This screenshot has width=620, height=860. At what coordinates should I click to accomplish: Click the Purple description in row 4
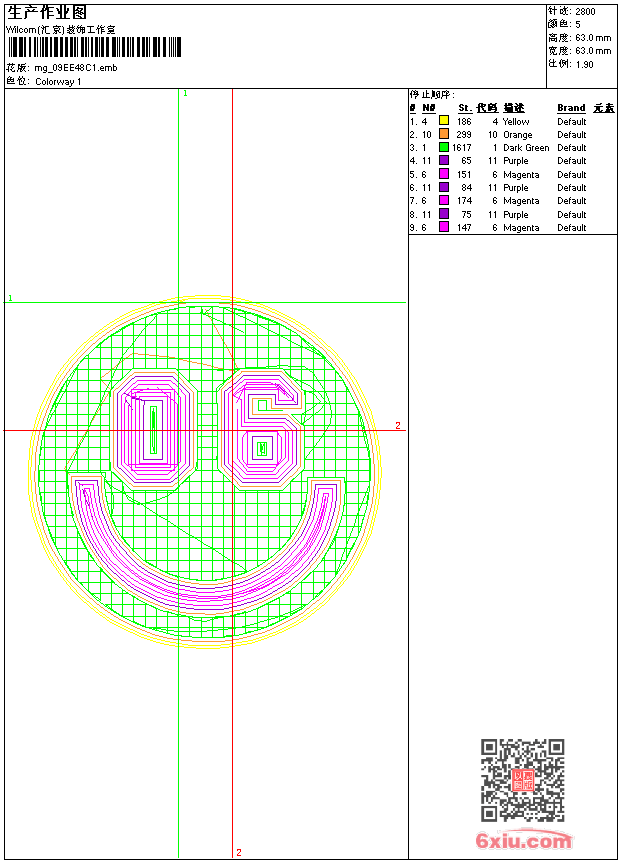pos(516,161)
